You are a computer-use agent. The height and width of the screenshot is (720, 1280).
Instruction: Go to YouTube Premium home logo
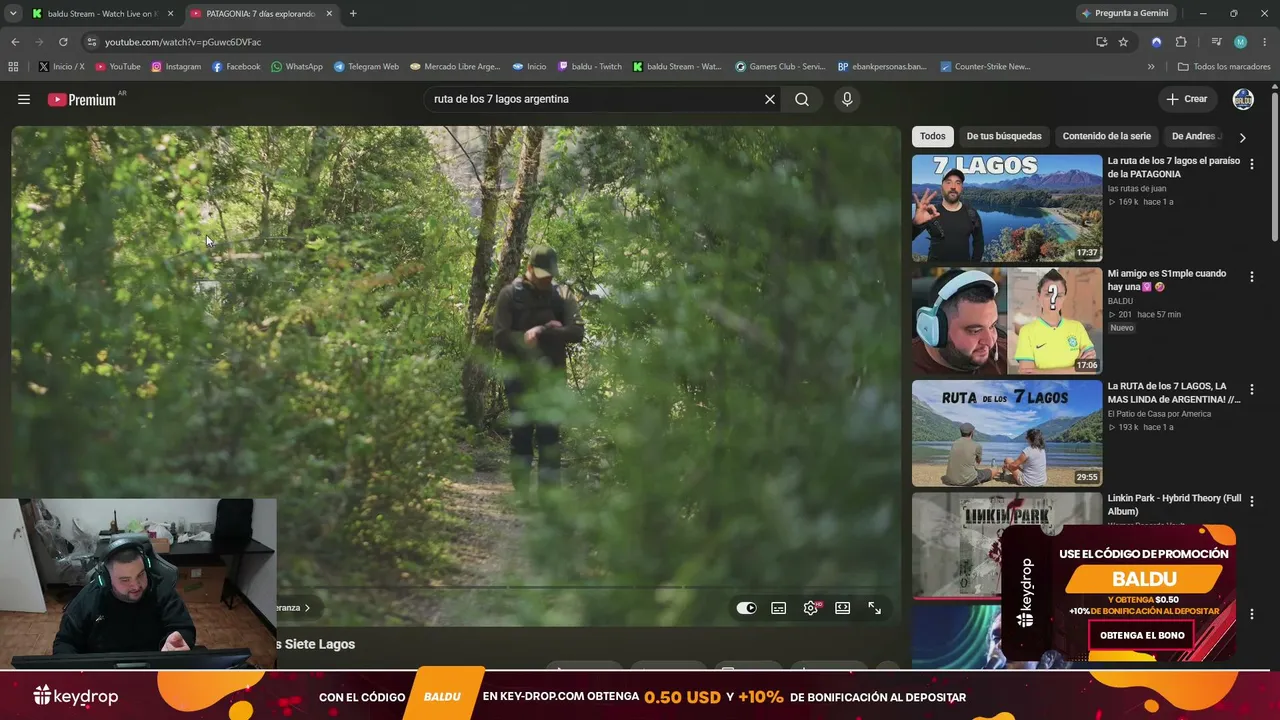(x=82, y=100)
